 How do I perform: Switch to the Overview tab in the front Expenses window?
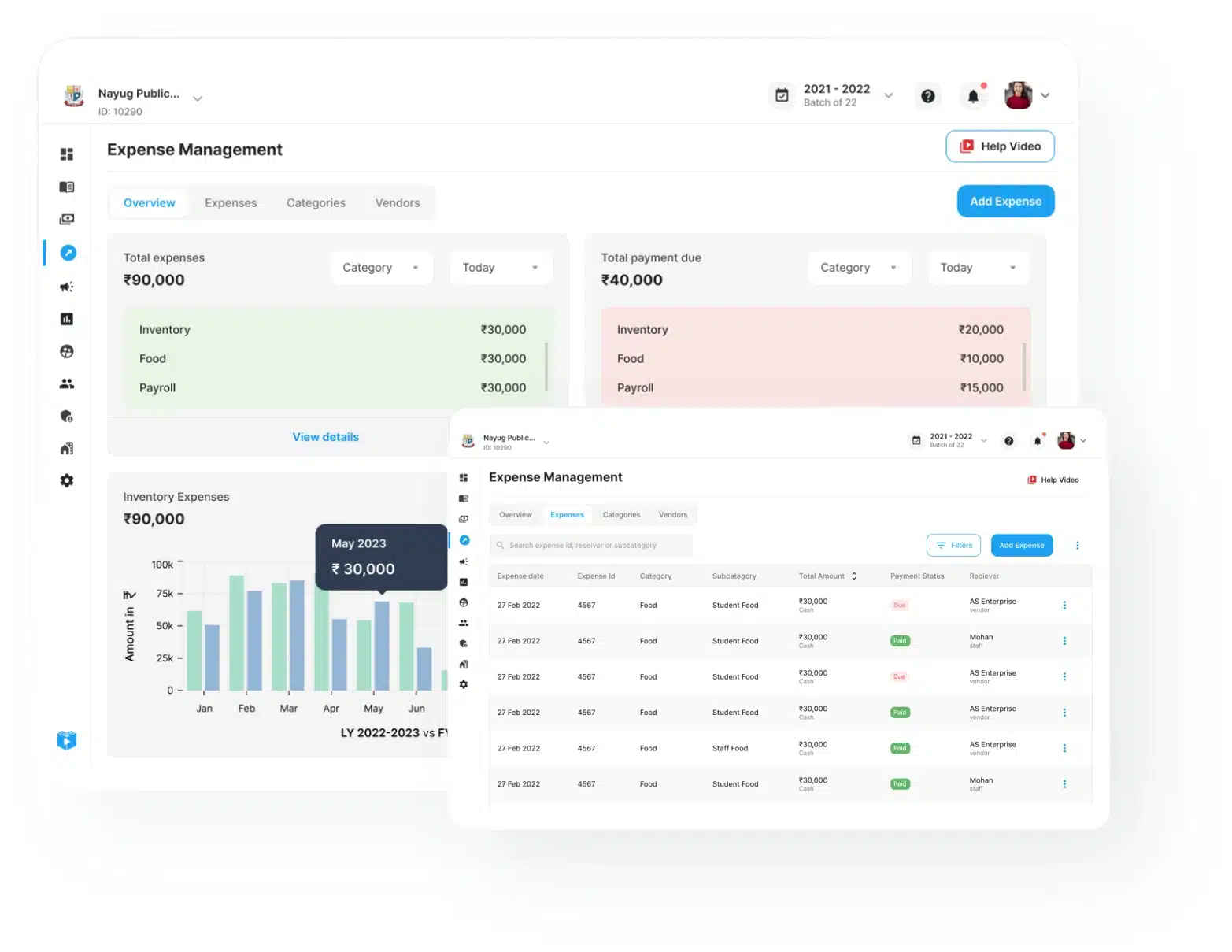point(516,515)
